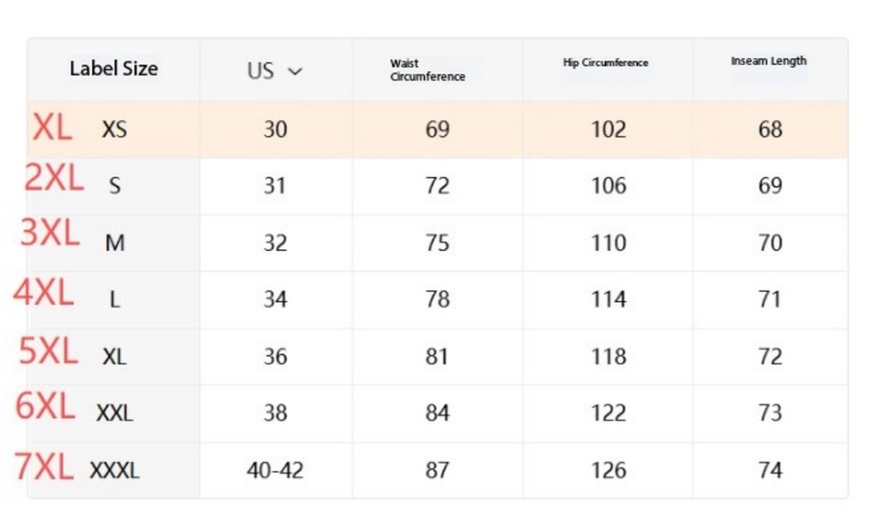Click the red 4XL annotation
Viewport: 870px width, 524px height.
[44, 293]
